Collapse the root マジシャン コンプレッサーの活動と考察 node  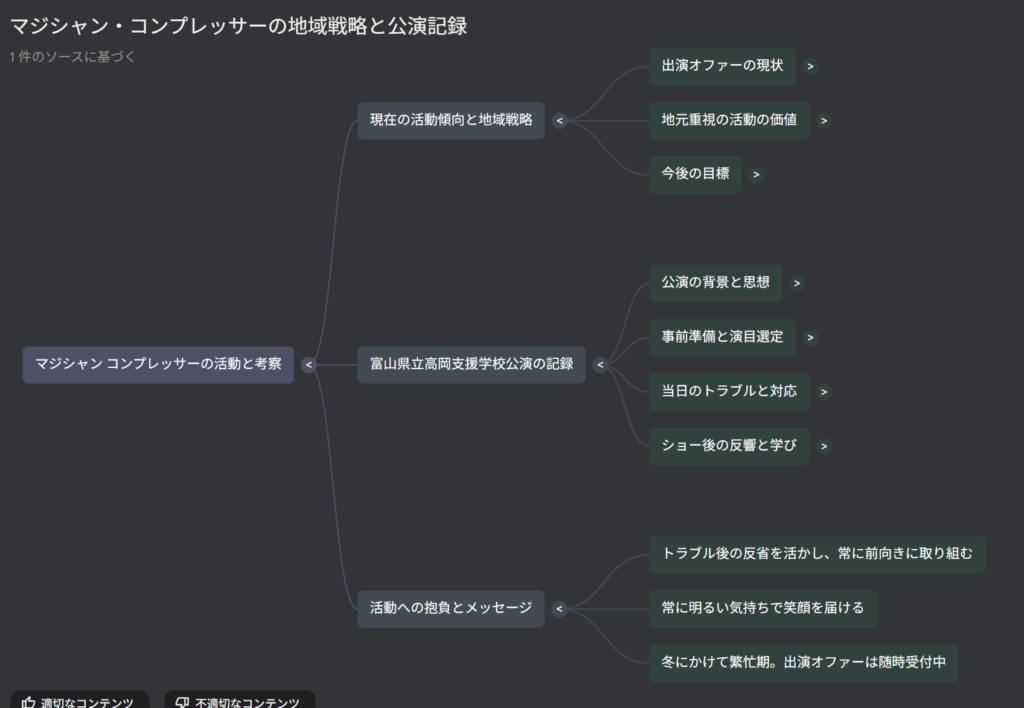point(307,364)
